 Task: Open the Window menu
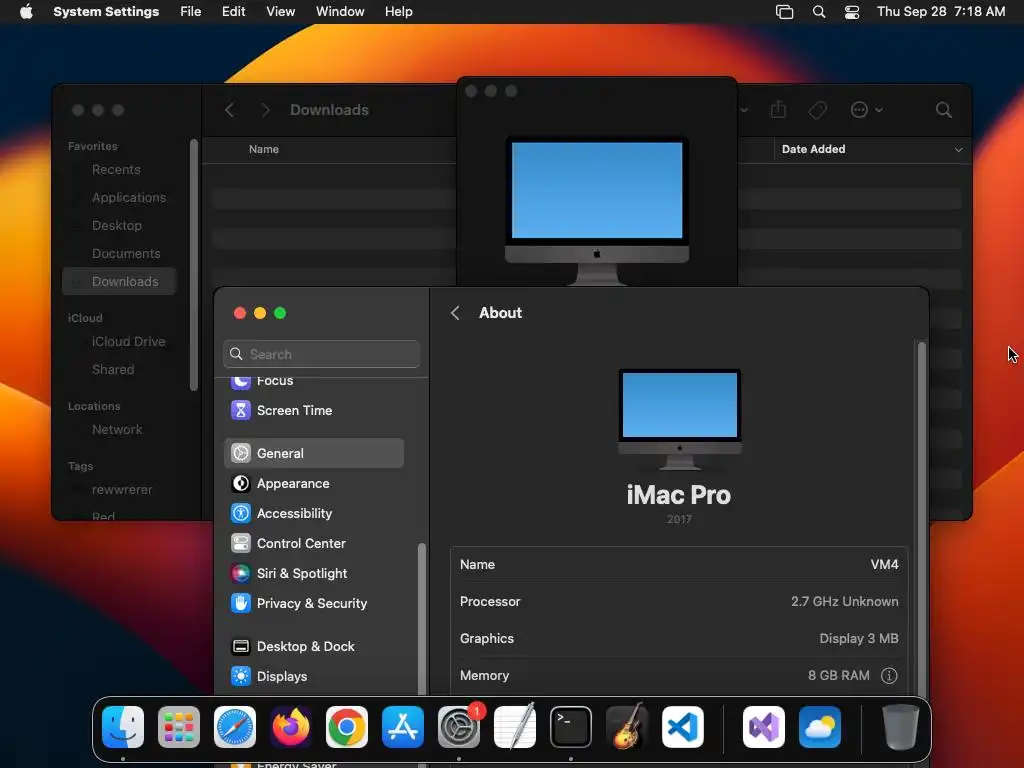340,12
